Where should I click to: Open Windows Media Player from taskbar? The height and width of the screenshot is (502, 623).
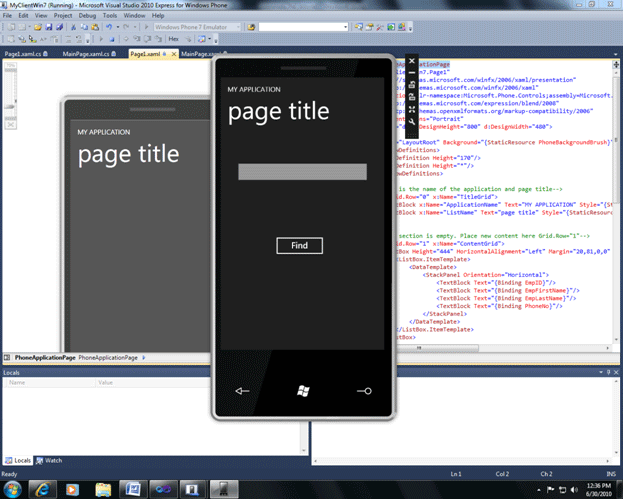pyautogui.click(x=72, y=489)
